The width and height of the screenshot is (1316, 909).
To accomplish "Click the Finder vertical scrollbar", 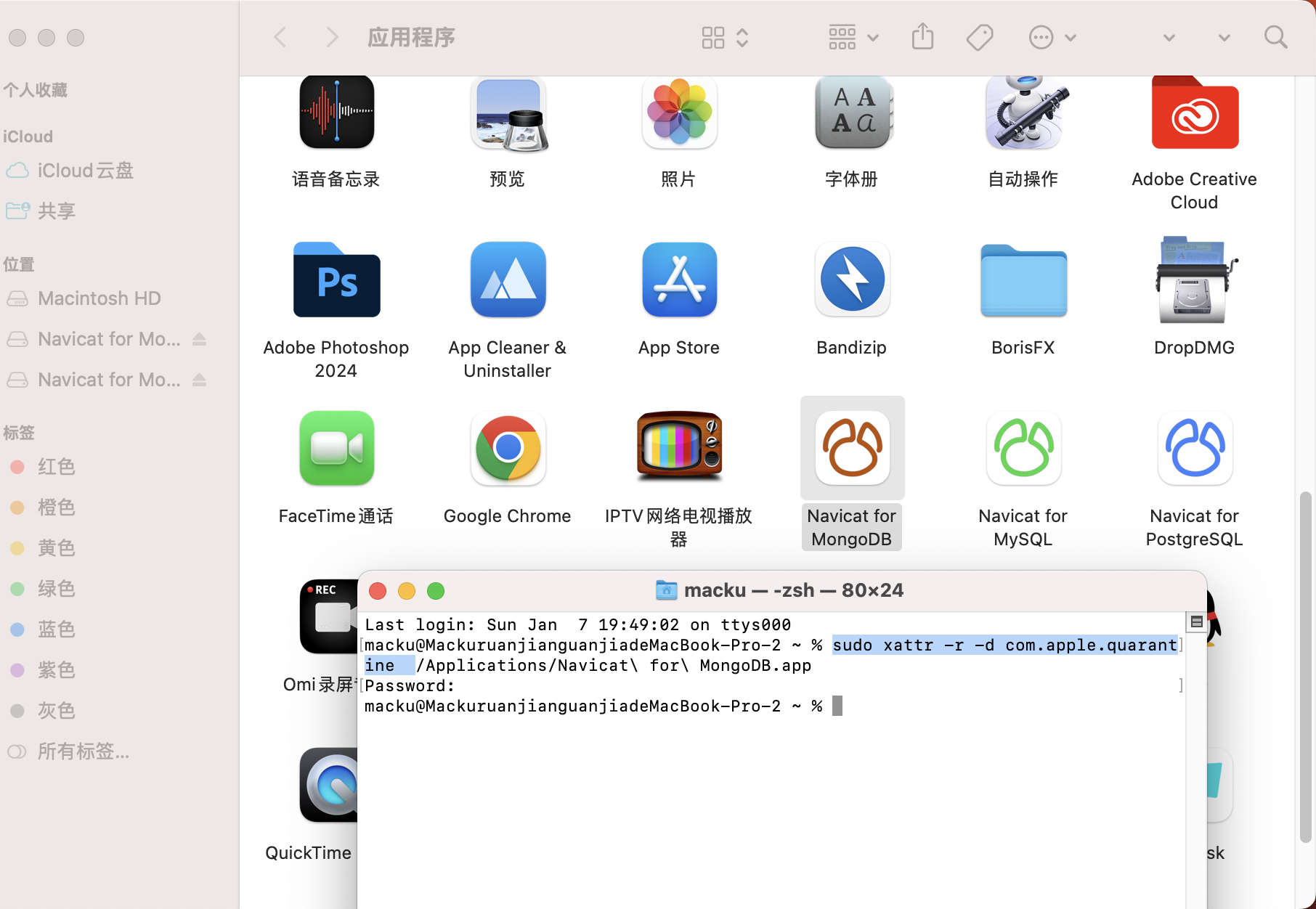I will (1305, 667).
